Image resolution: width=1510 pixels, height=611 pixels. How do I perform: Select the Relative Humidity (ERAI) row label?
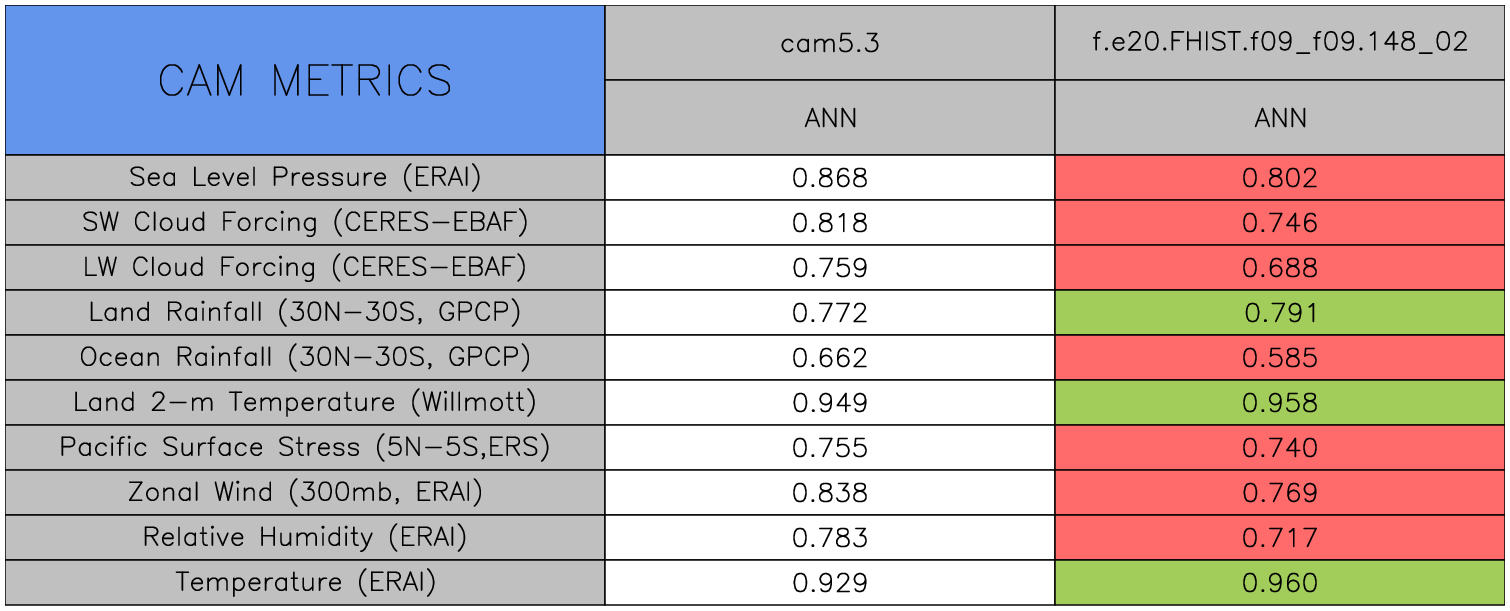tap(305, 538)
